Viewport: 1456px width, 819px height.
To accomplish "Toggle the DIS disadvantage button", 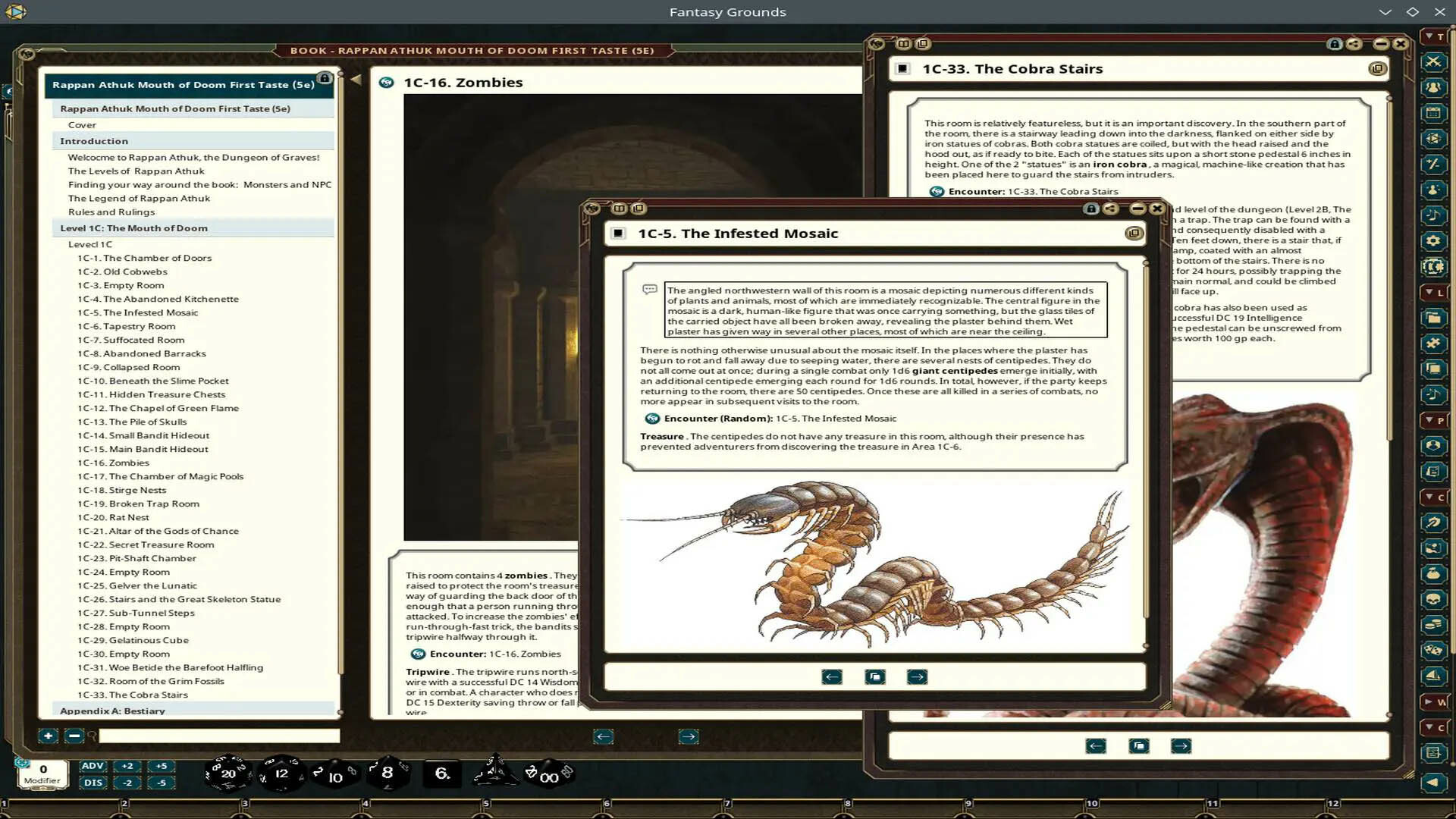I will (93, 783).
